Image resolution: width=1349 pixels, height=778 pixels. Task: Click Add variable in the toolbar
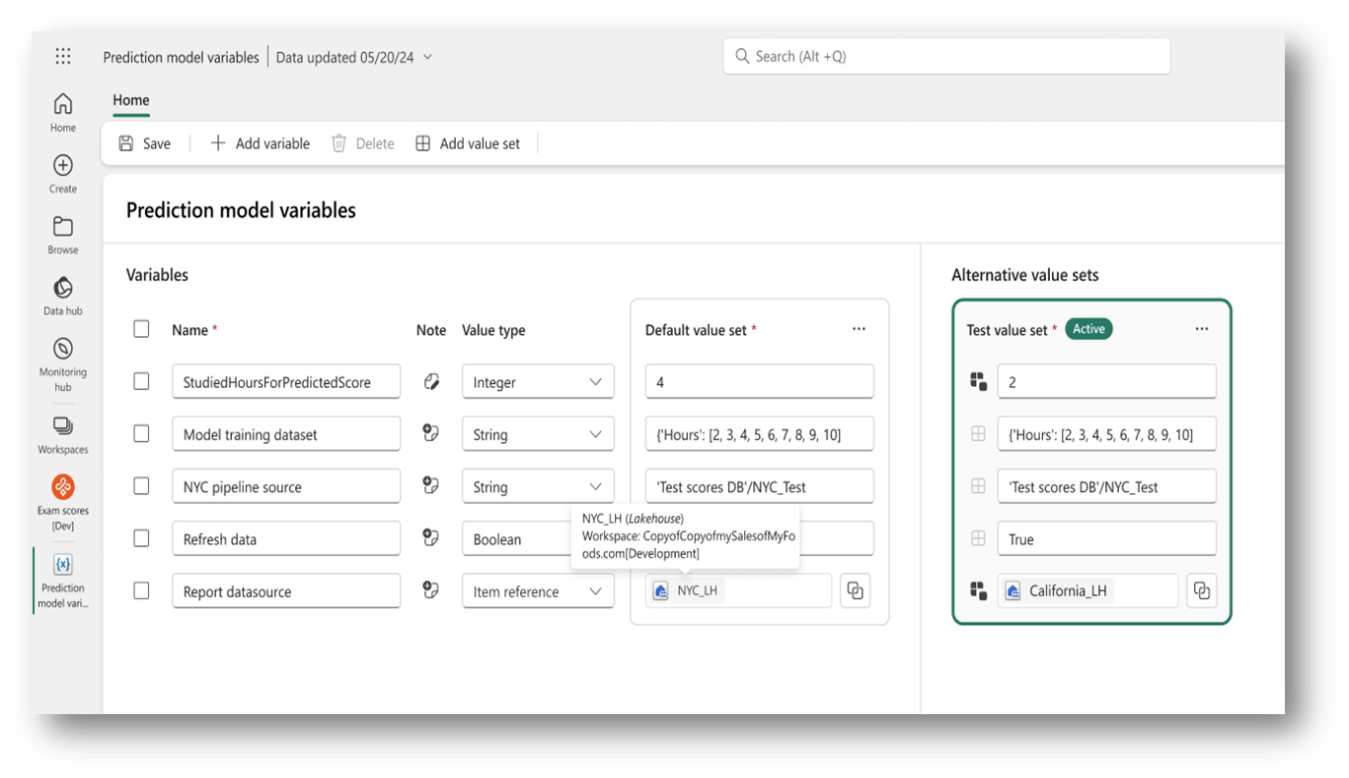pos(260,144)
